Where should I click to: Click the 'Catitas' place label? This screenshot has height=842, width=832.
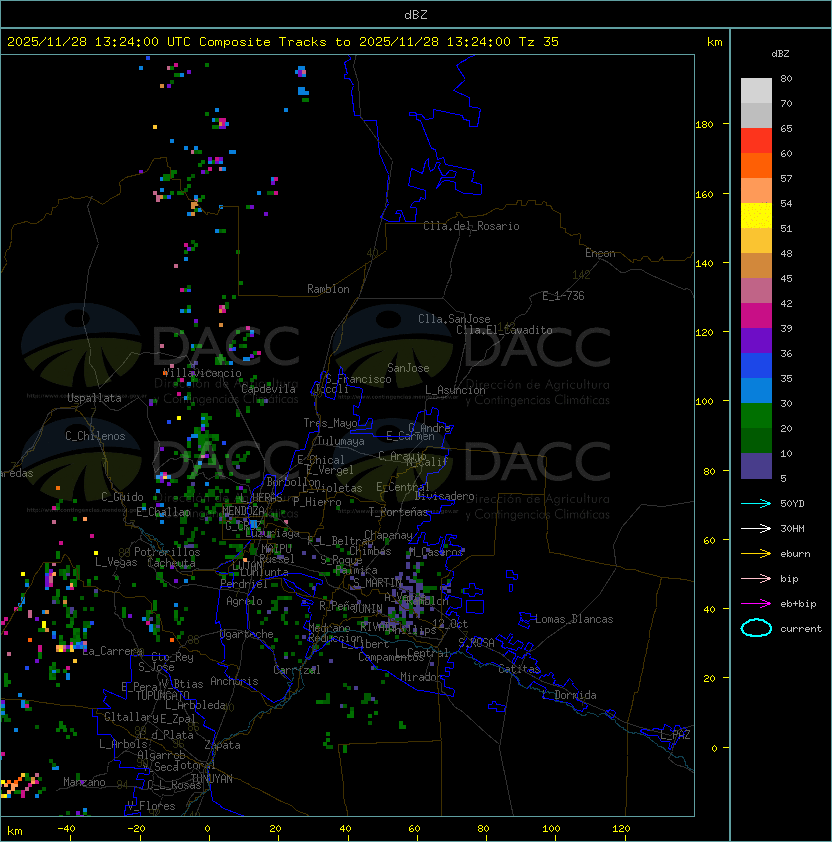pos(519,669)
